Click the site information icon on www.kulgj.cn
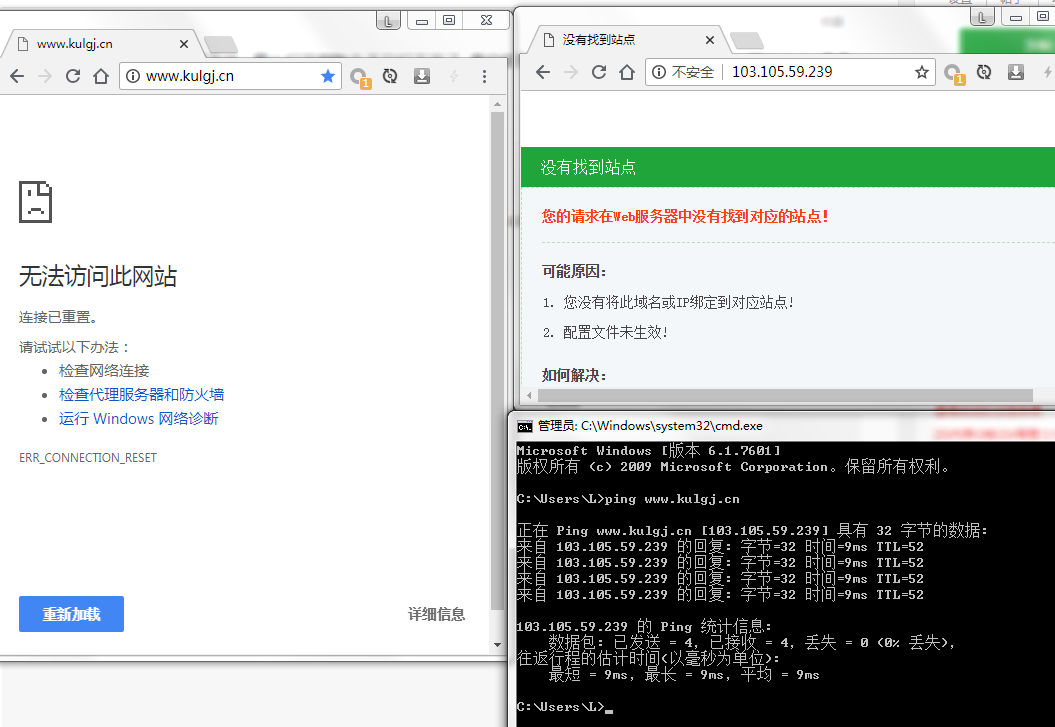The image size is (1055, 727). coord(135,75)
